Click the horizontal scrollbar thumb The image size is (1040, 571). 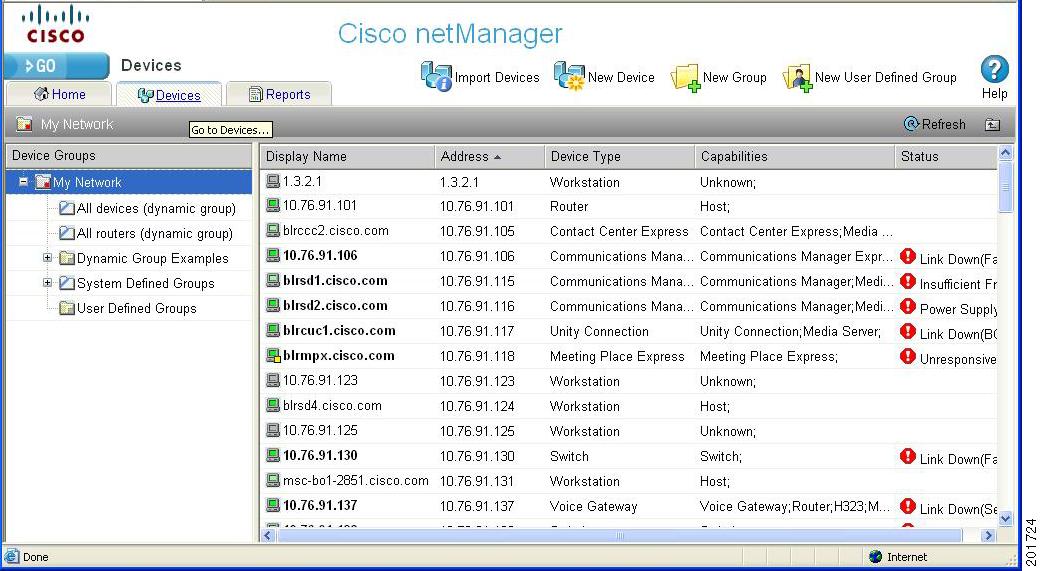coord(619,535)
